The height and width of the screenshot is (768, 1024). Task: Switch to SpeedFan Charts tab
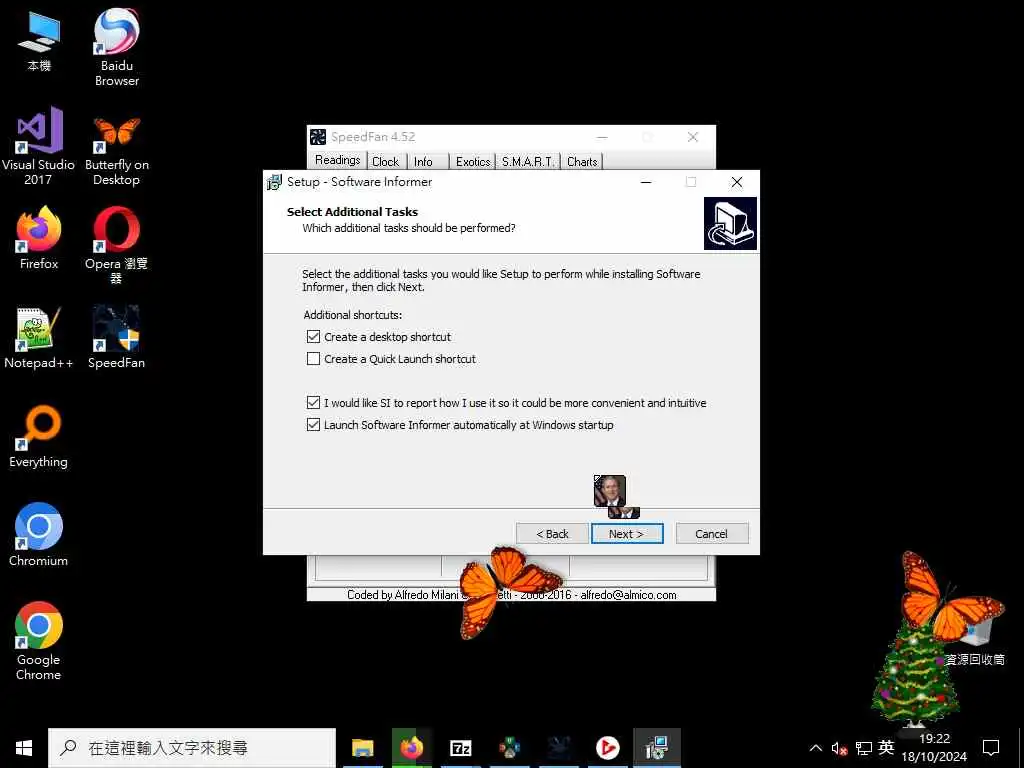[x=582, y=161]
